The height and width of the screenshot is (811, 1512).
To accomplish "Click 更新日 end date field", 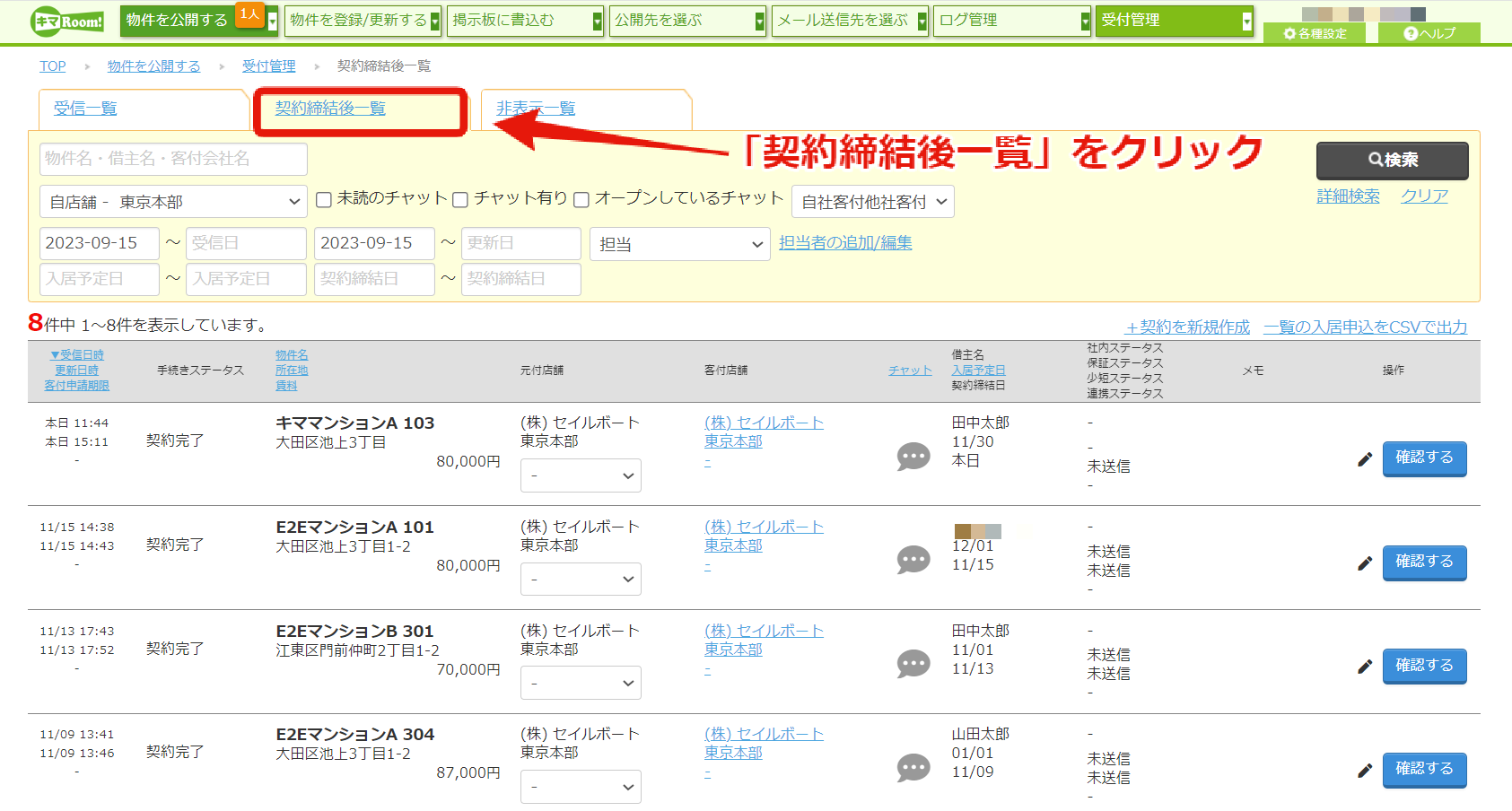I will (521, 243).
